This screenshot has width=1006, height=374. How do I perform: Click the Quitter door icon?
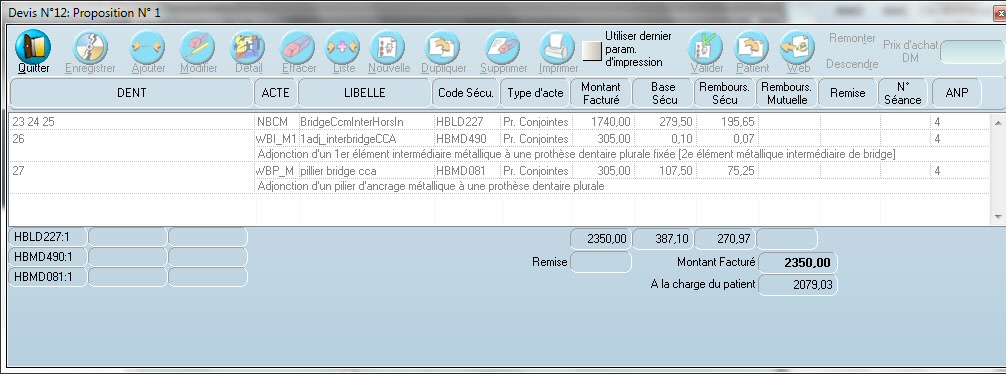pos(33,47)
